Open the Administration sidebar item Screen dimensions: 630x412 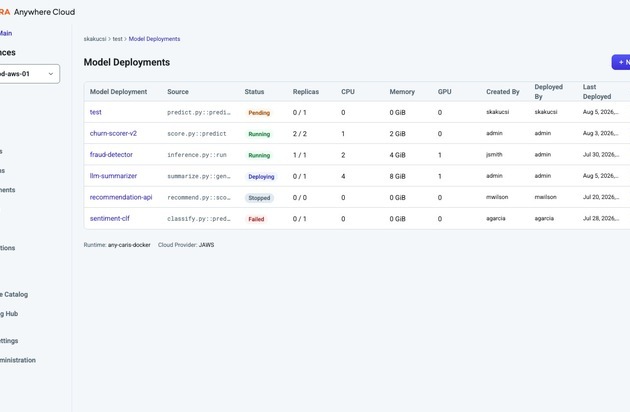pyautogui.click(x=18, y=360)
